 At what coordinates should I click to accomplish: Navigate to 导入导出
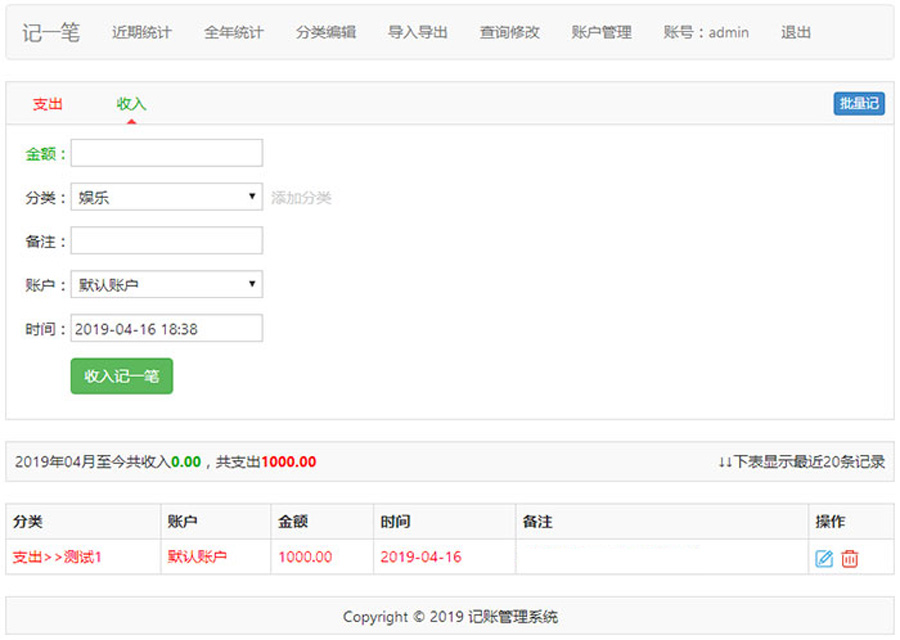point(418,32)
